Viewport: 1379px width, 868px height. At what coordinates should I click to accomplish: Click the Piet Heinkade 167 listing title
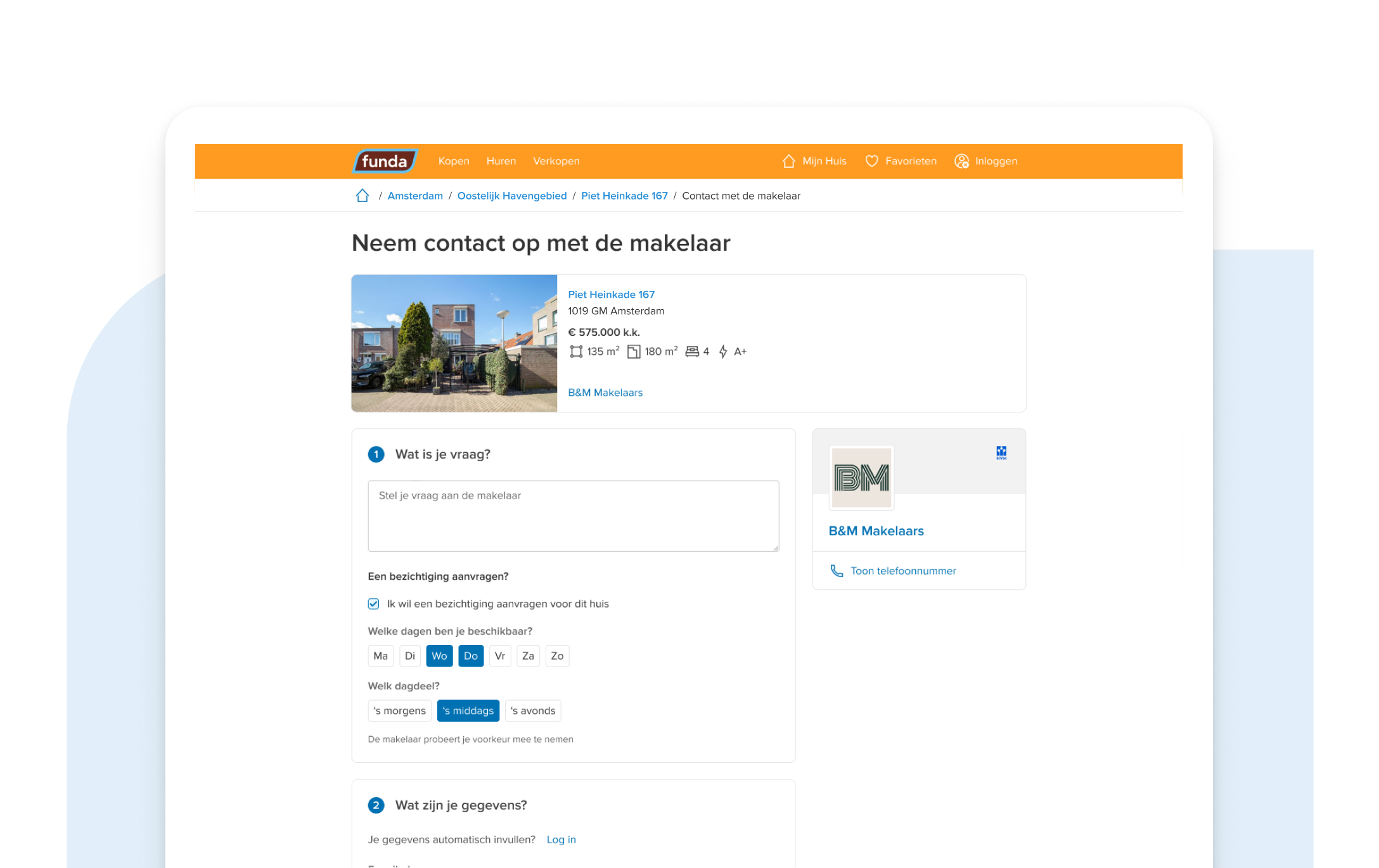pyautogui.click(x=611, y=295)
